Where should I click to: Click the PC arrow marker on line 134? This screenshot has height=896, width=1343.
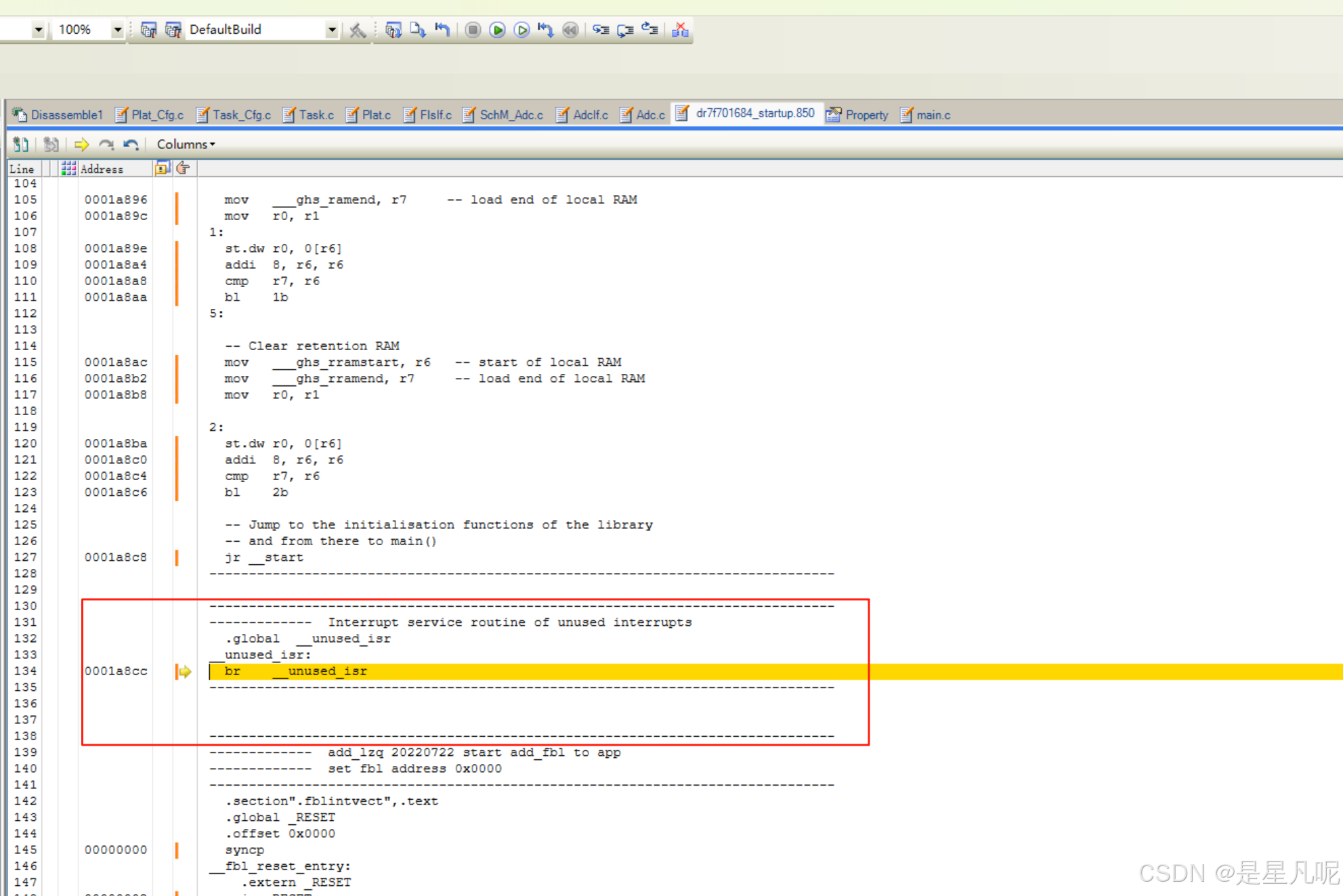[x=184, y=671]
